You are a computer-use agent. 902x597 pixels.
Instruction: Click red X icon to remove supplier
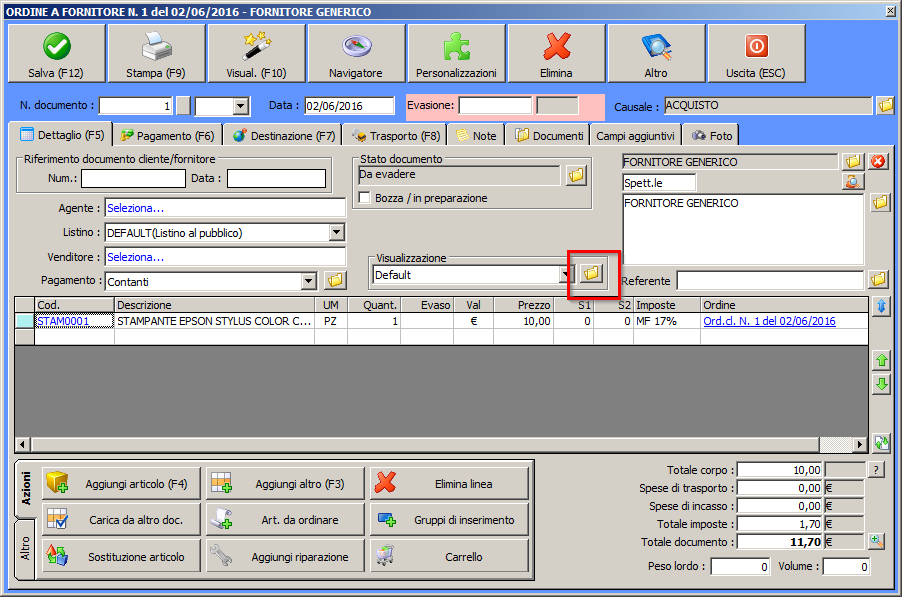[x=878, y=162]
